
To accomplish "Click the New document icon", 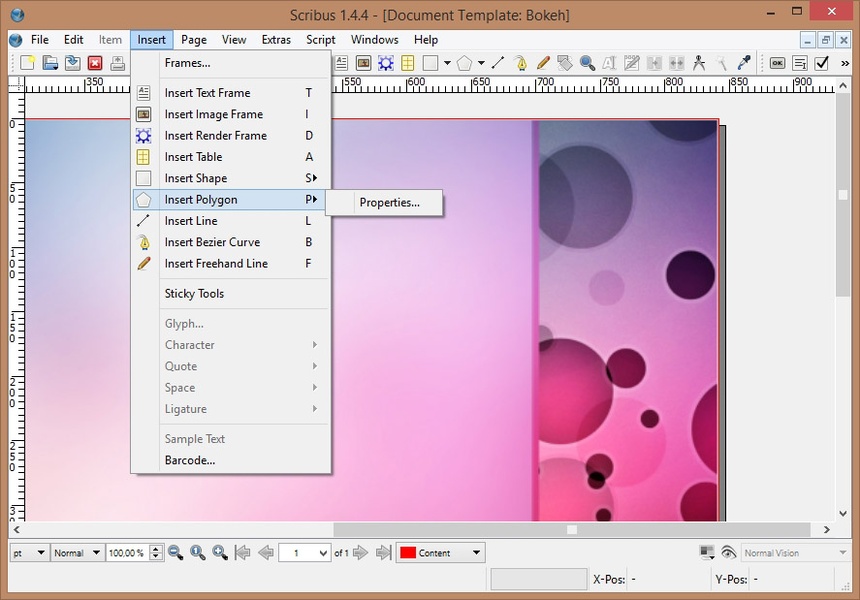I will point(28,63).
